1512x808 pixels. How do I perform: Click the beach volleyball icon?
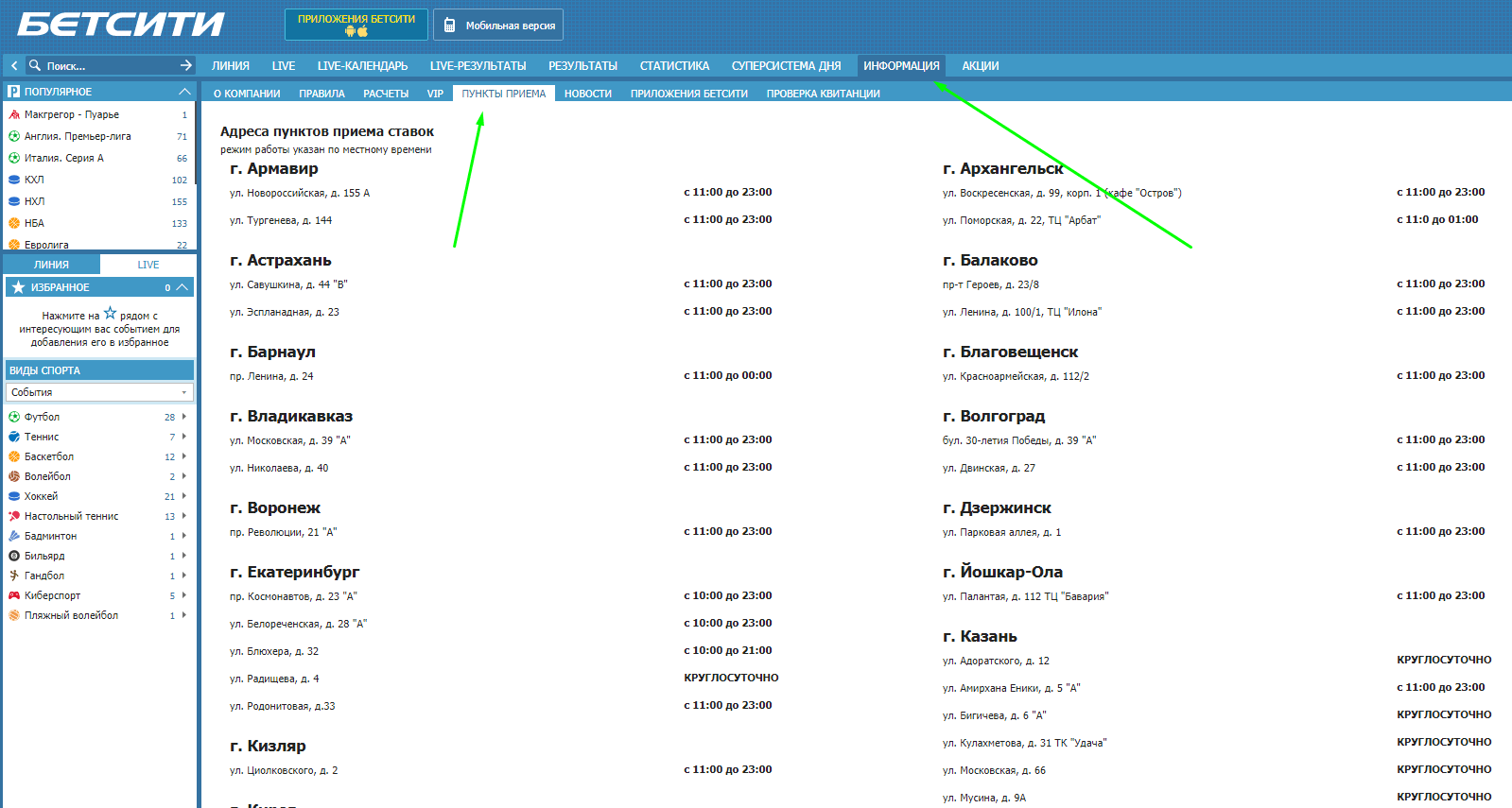[14, 615]
